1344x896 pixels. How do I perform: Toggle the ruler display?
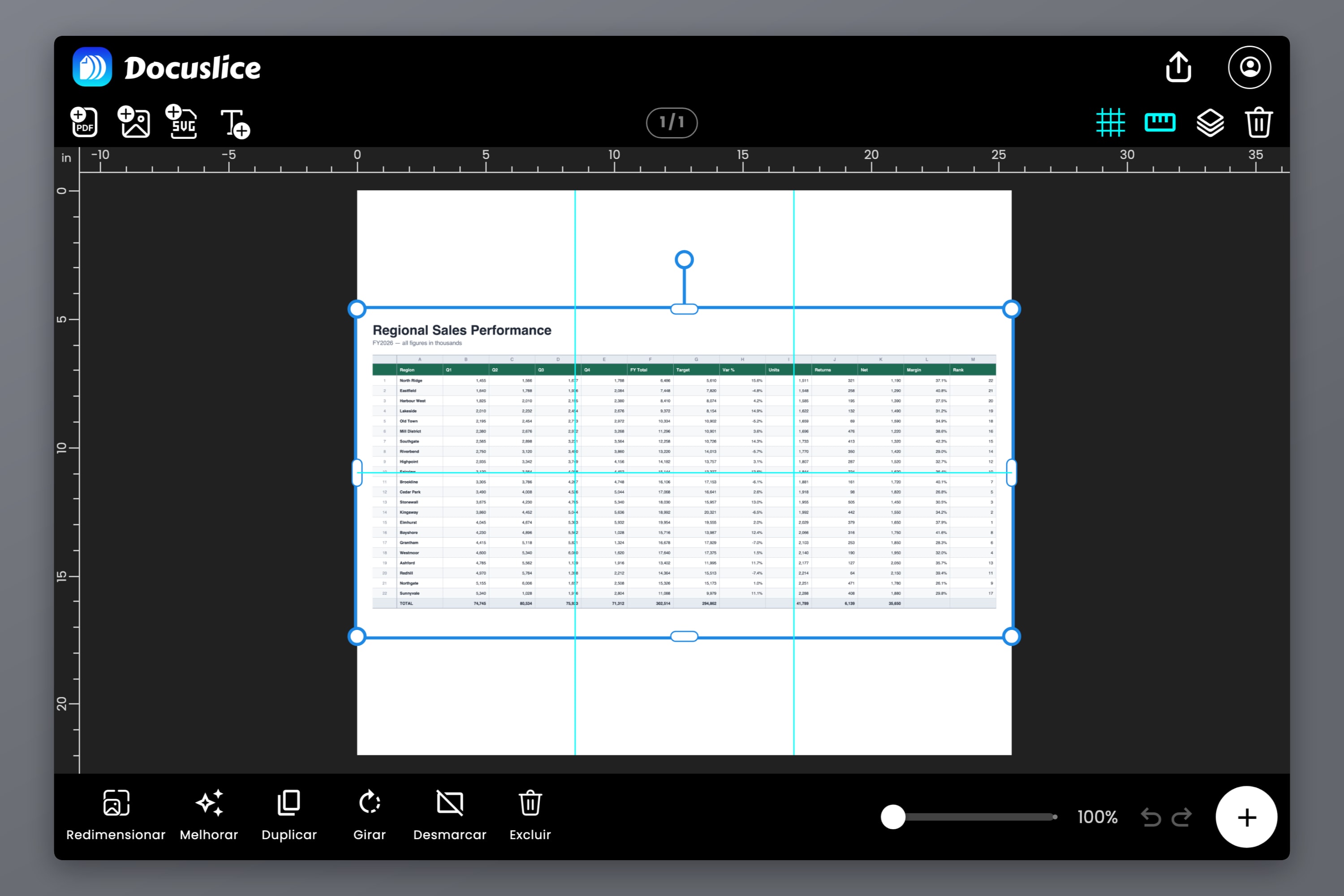tap(1160, 122)
